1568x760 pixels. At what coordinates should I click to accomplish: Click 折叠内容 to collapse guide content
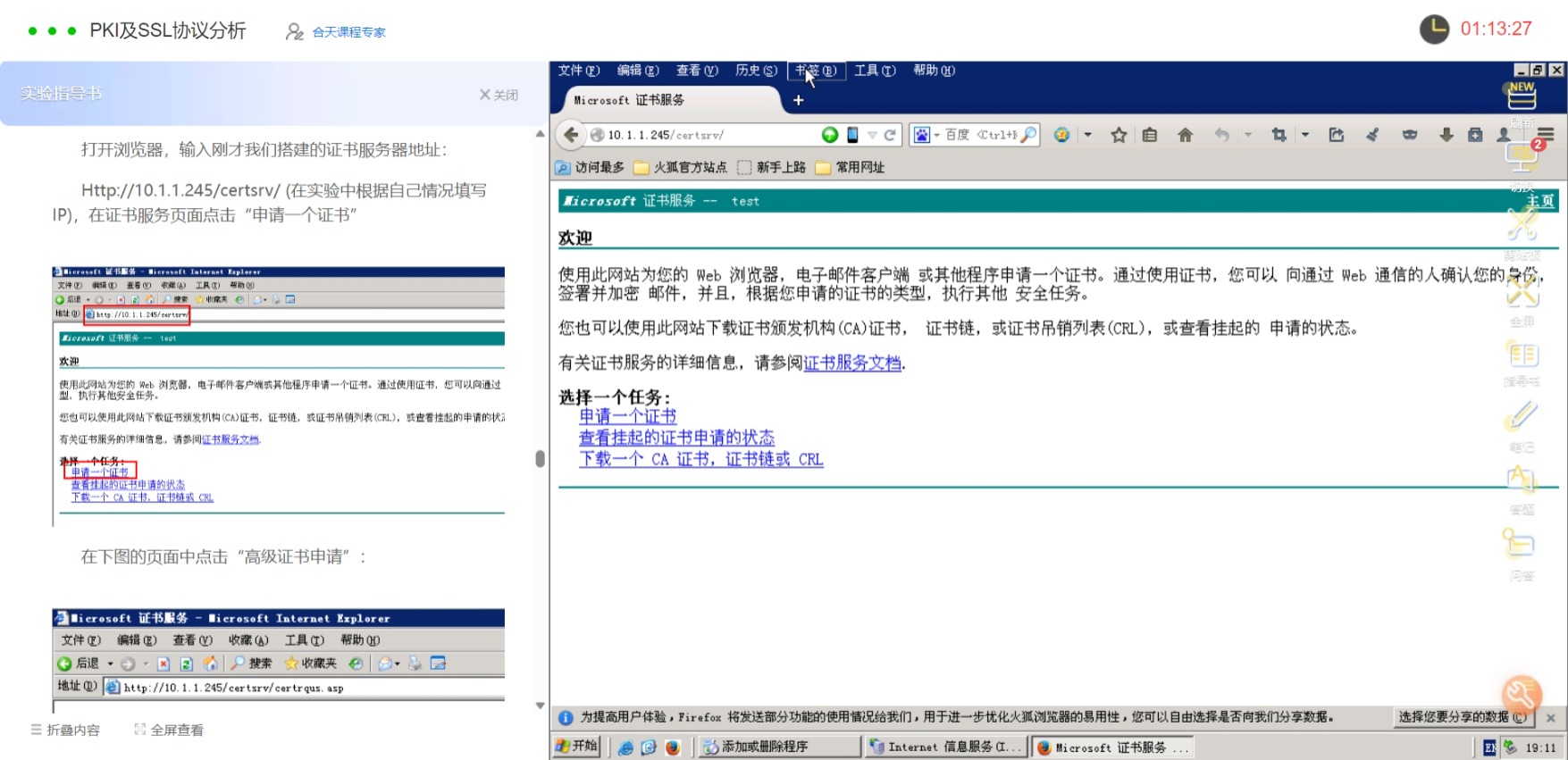65,730
